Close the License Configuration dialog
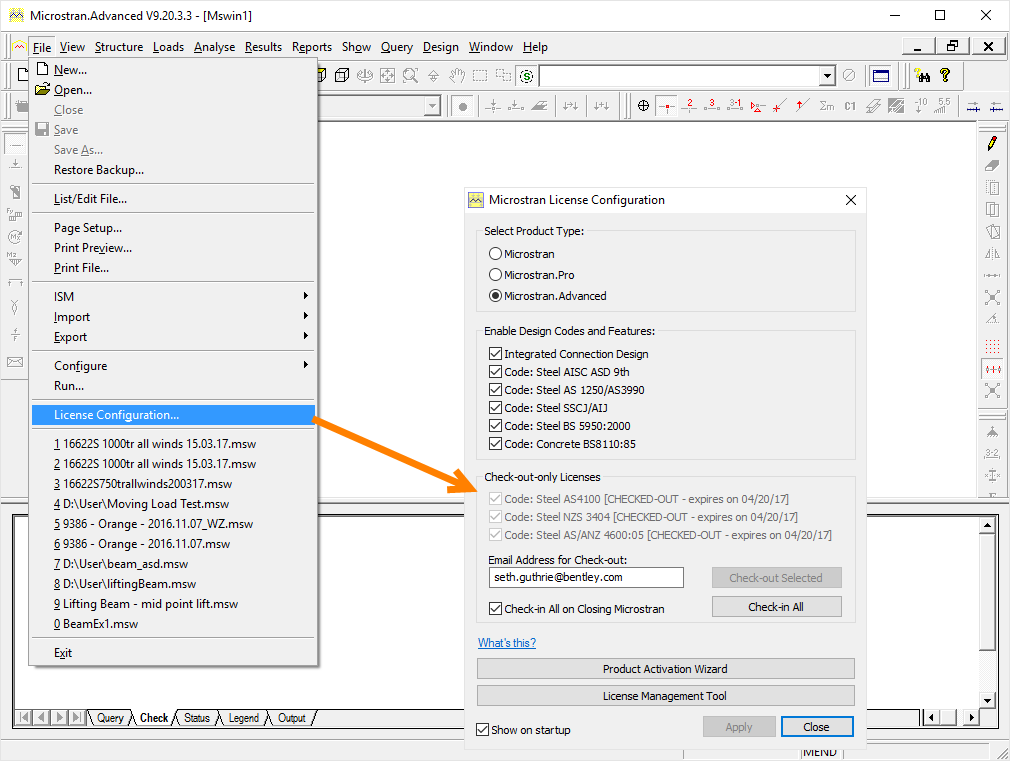Viewport: 1010px width, 761px height. (817, 727)
